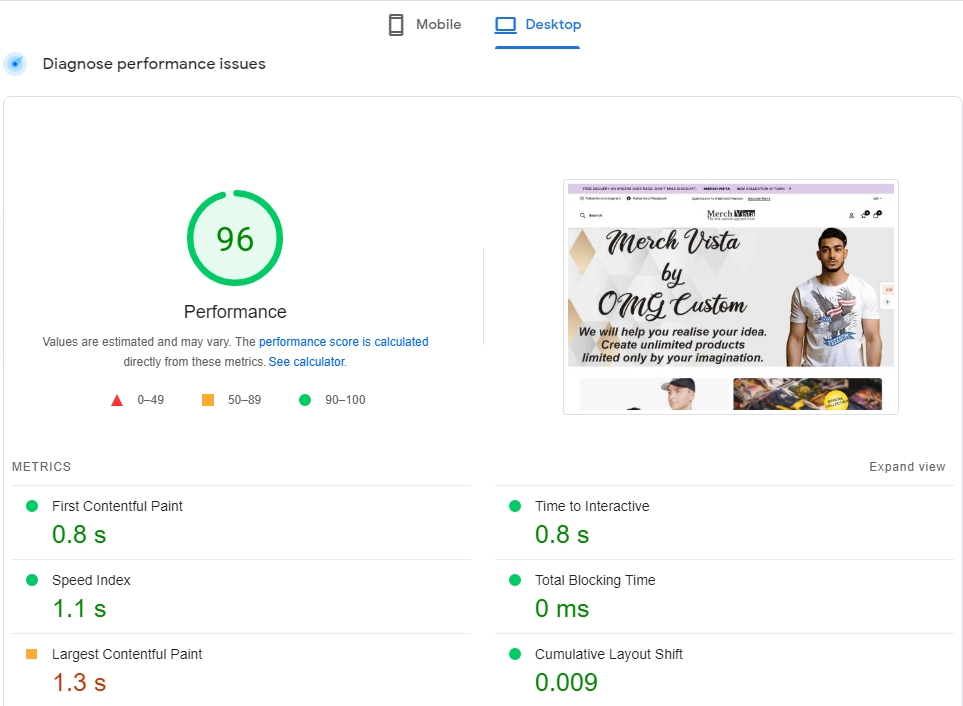Click the Desktop monitor icon
The height and width of the screenshot is (706, 963).
506,25
